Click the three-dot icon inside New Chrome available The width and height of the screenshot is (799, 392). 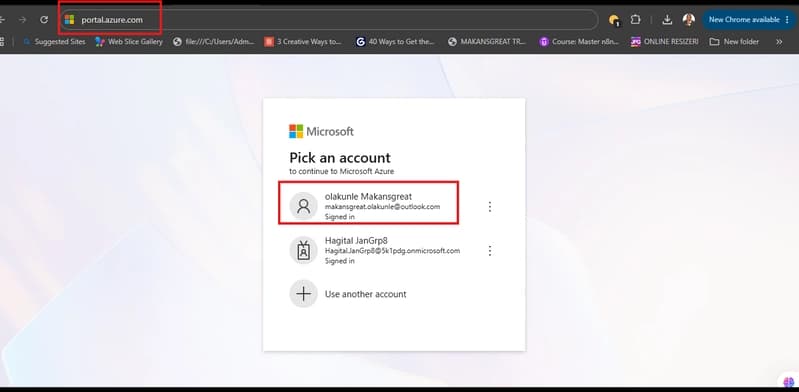pos(787,20)
